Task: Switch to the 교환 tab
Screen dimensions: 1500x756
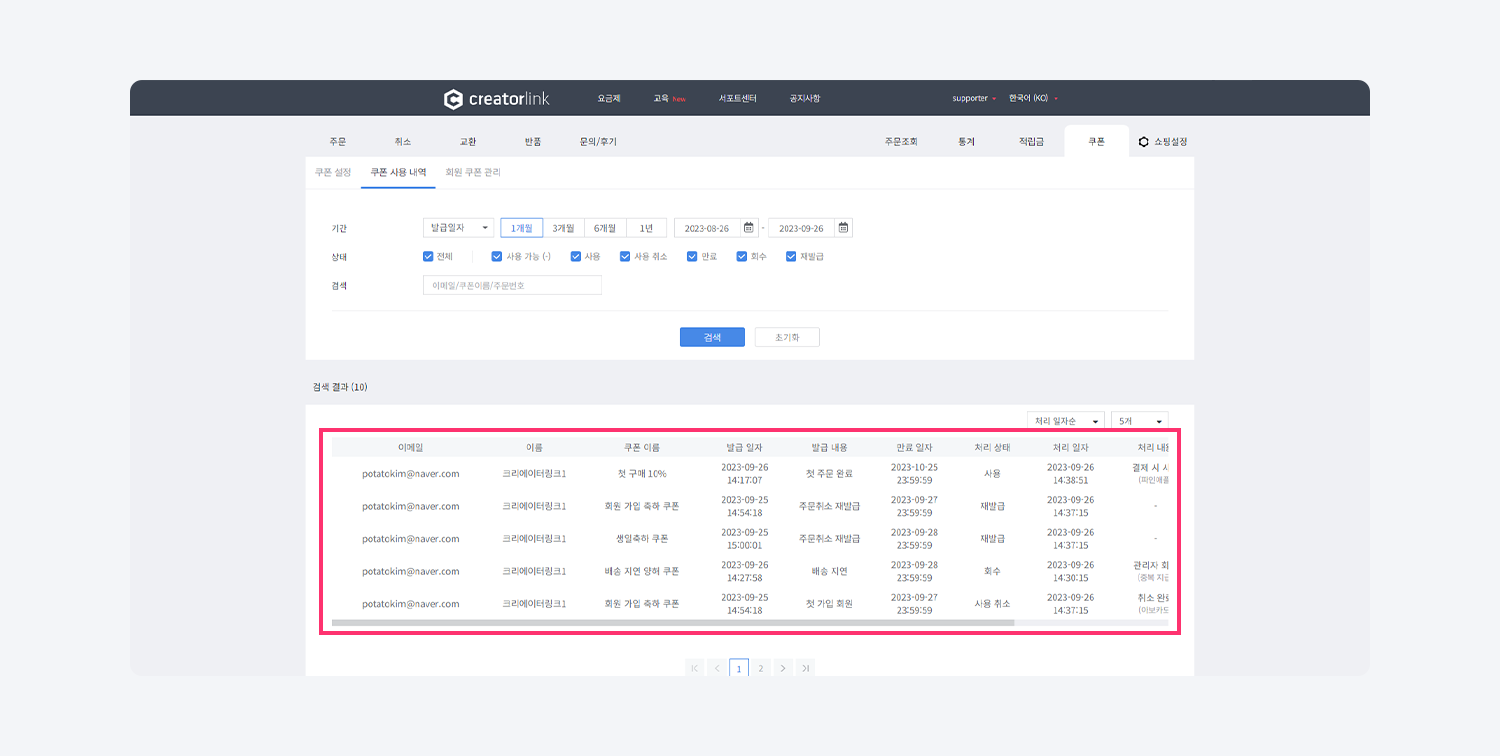Action: point(468,142)
